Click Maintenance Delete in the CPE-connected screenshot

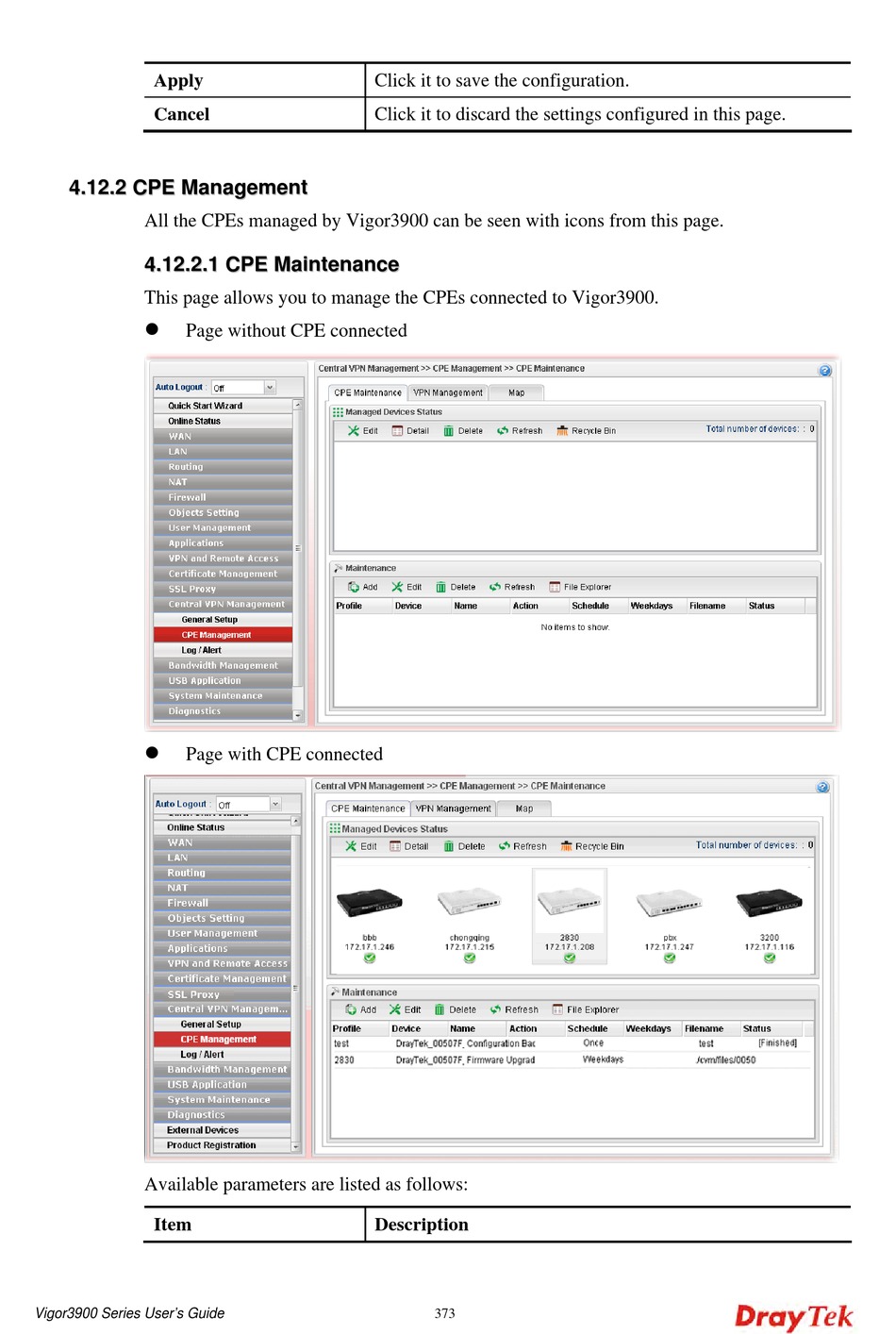click(x=456, y=1009)
